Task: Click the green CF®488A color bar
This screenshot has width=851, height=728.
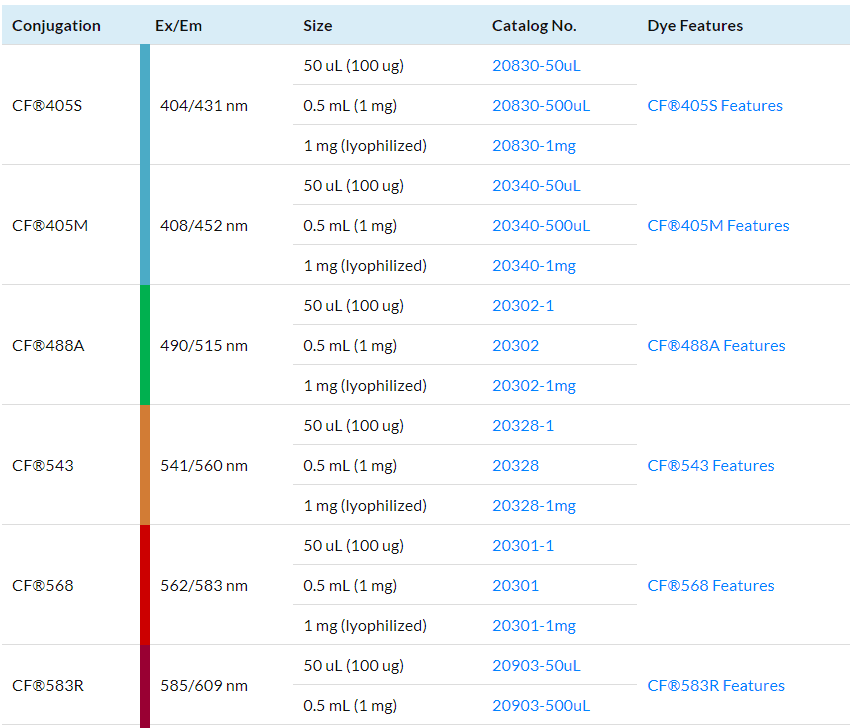Action: click(x=145, y=345)
